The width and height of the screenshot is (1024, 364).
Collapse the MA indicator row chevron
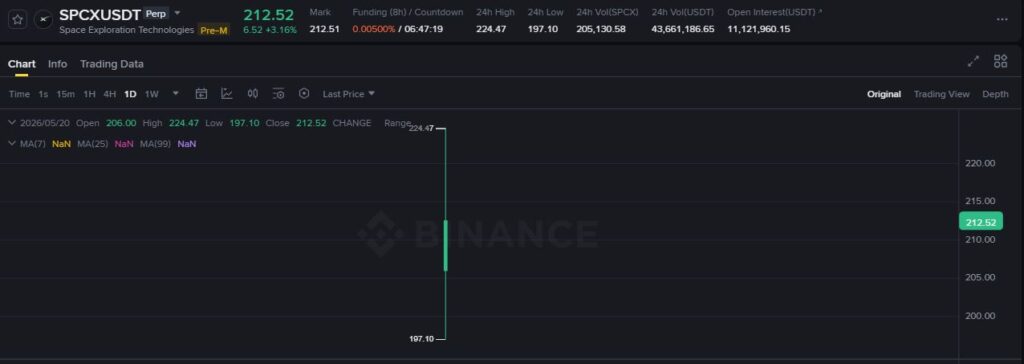point(12,143)
